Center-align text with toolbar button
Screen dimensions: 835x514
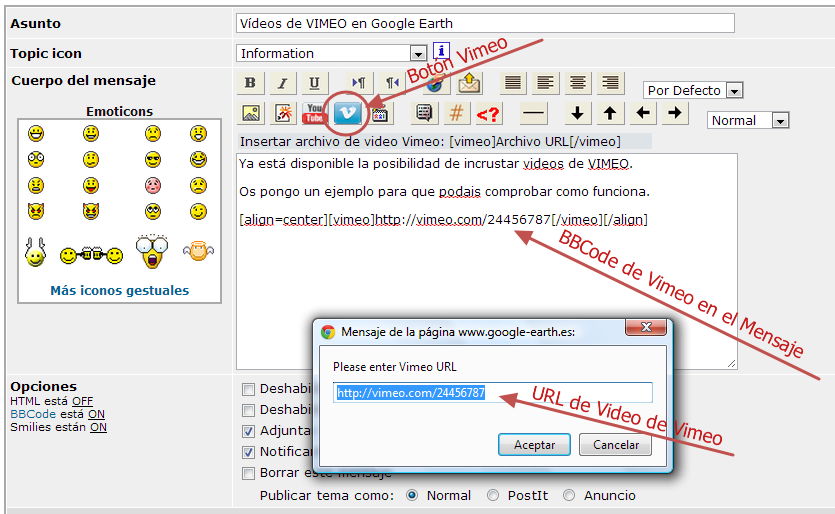pyautogui.click(x=577, y=83)
